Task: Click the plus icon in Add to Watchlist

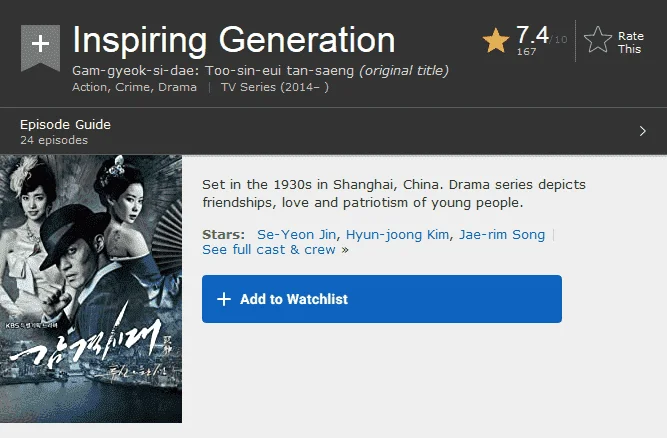Action: click(x=224, y=299)
